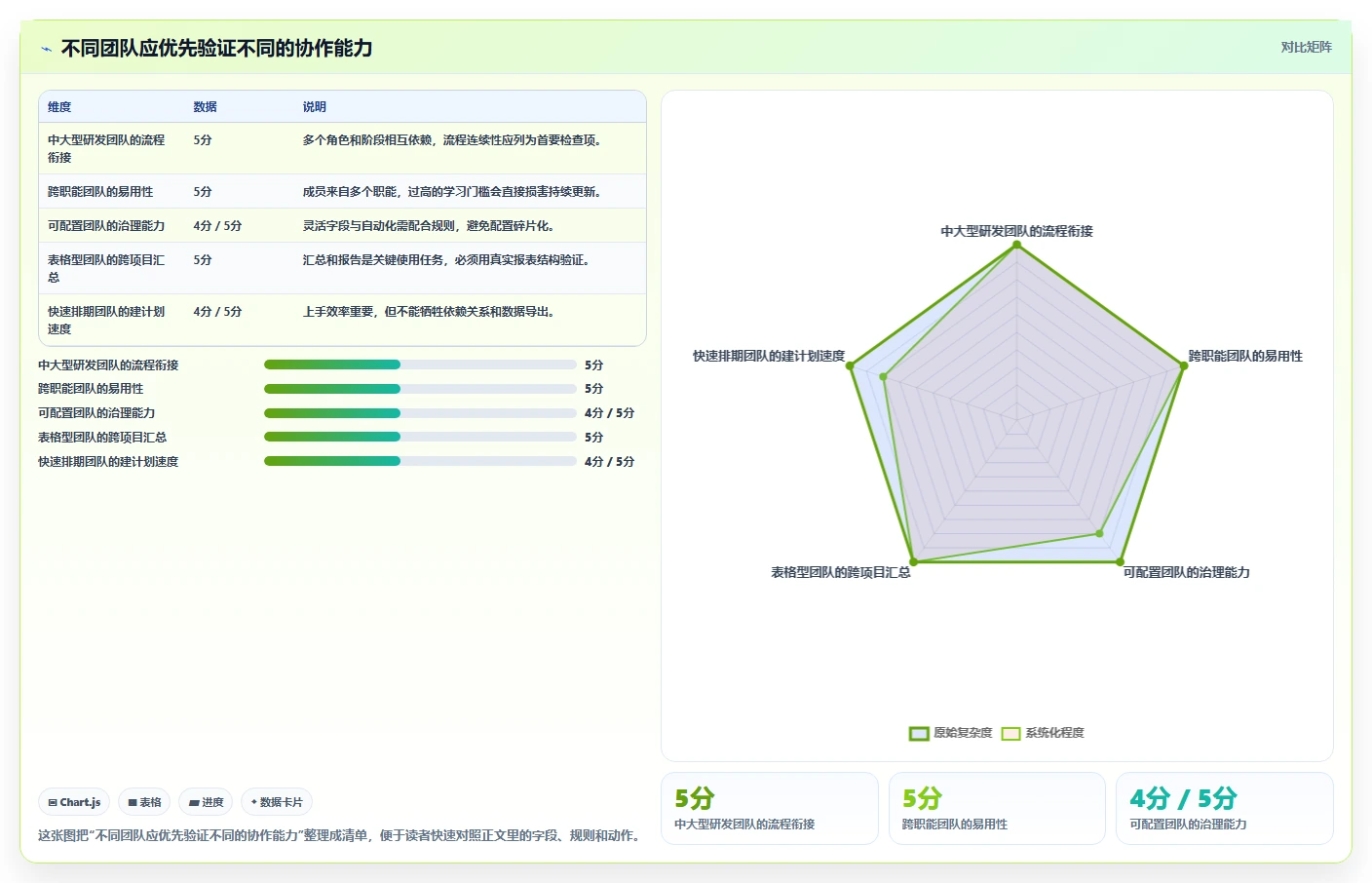Toggle the 原始复杂度 legend item
Image resolution: width=1372 pixels, height=883 pixels.
coord(950,733)
